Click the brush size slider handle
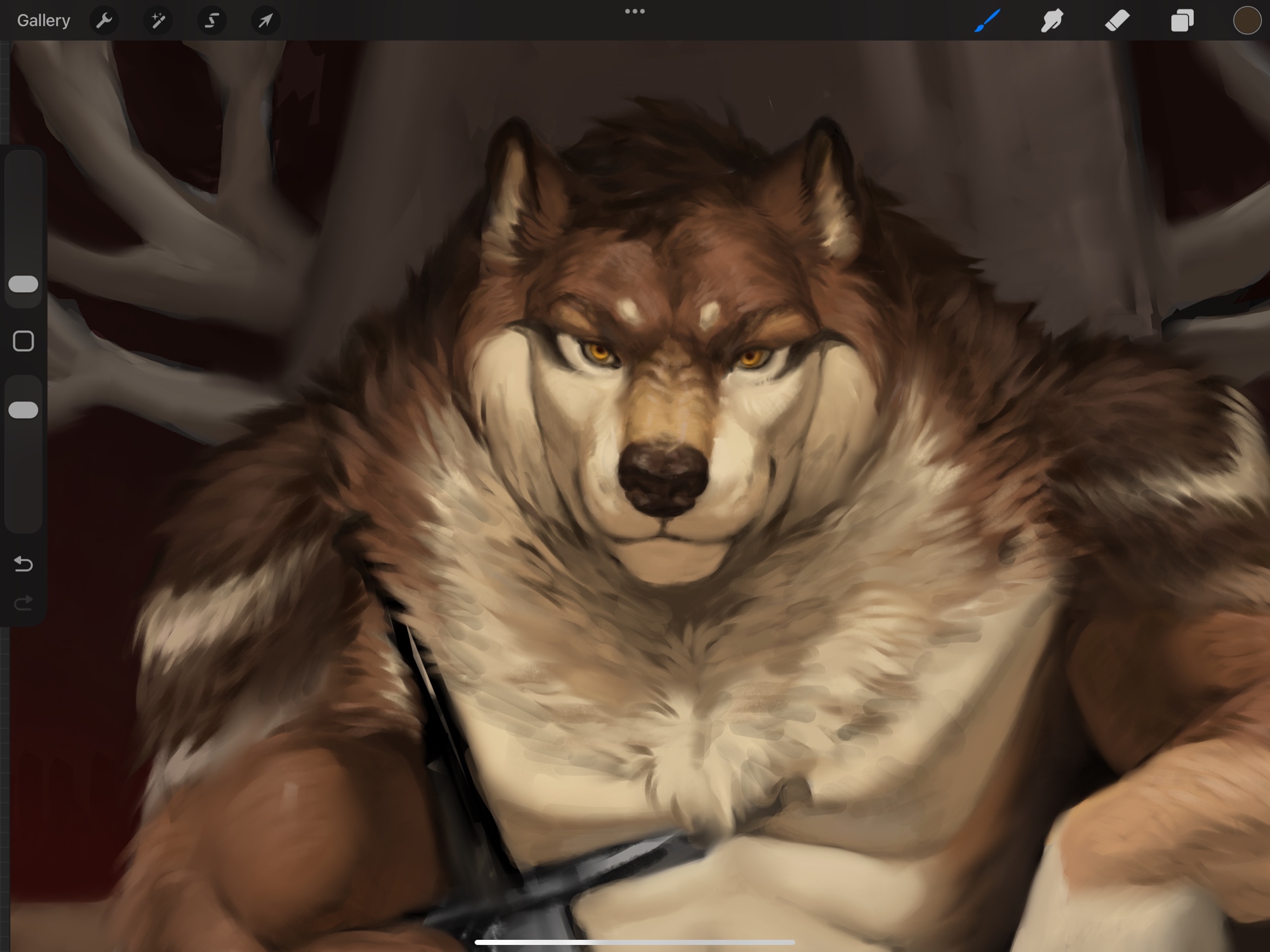Viewport: 1270px width, 952px height. tap(23, 284)
